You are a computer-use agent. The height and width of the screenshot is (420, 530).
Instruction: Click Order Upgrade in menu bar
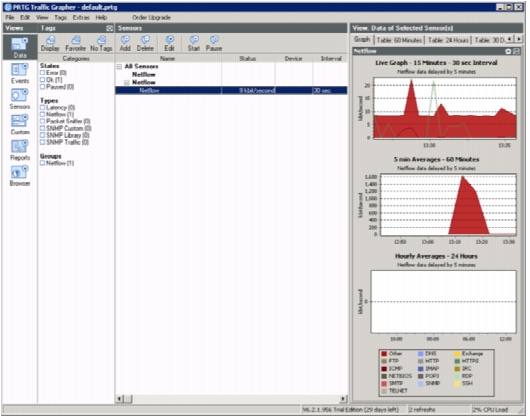(151, 17)
